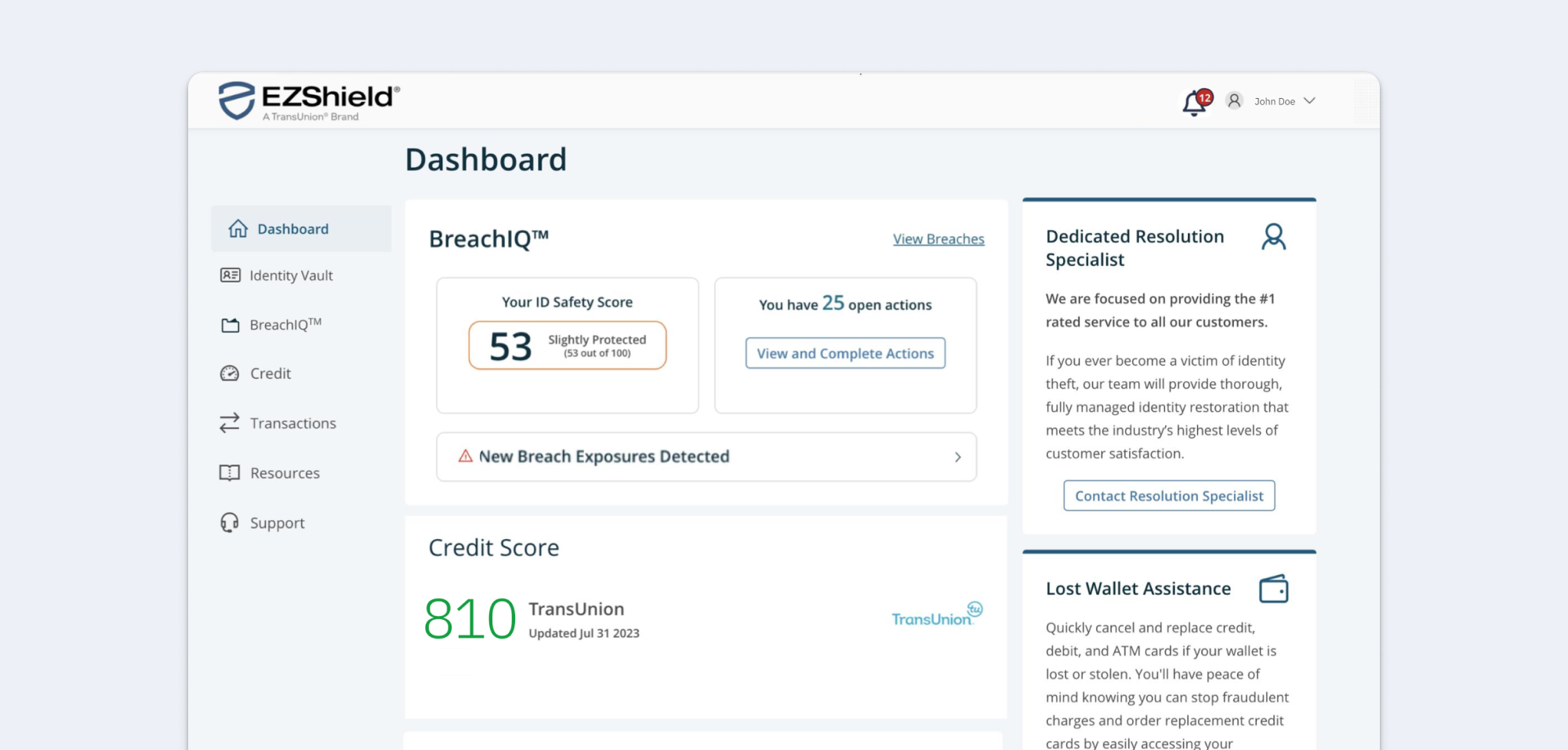The height and width of the screenshot is (750, 1568).
Task: Open BreachIQ sidebar item
Action: click(285, 325)
